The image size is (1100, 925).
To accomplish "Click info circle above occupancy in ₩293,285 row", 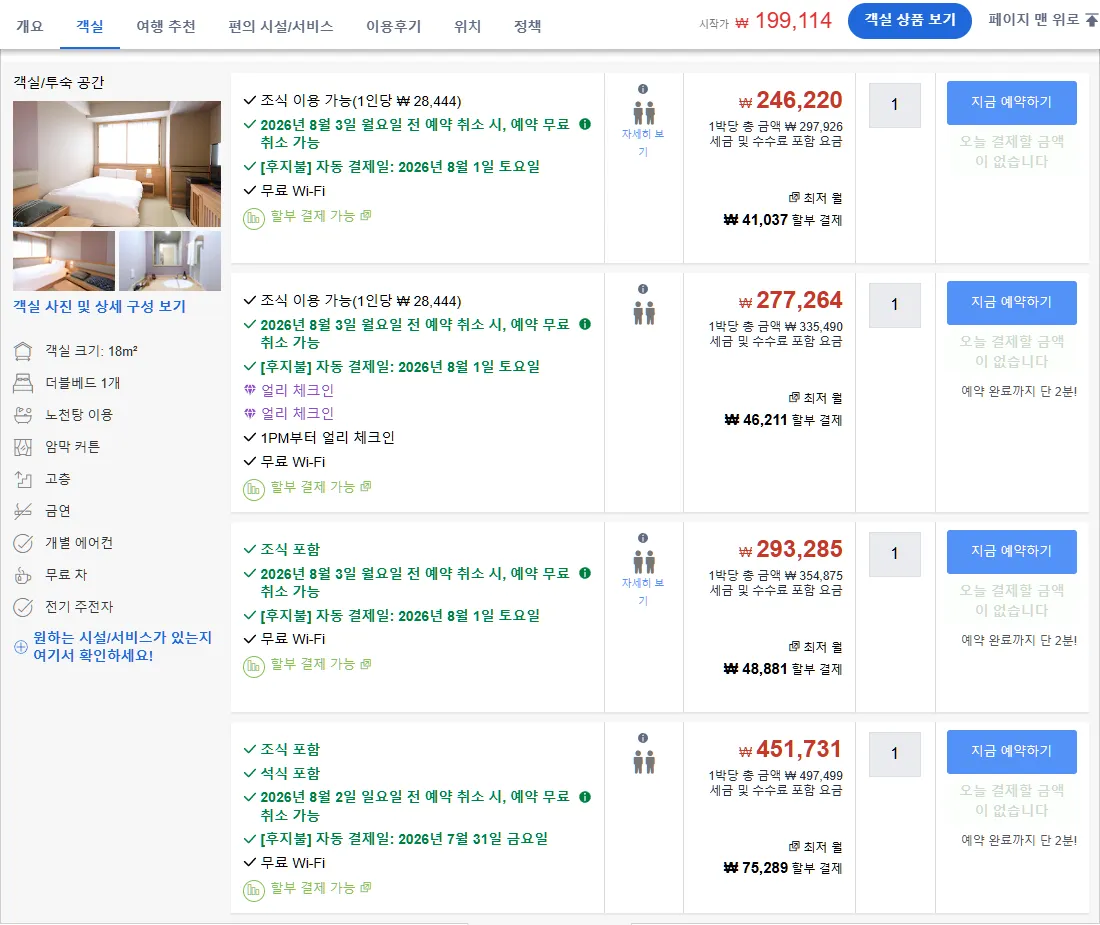I will (x=643, y=538).
